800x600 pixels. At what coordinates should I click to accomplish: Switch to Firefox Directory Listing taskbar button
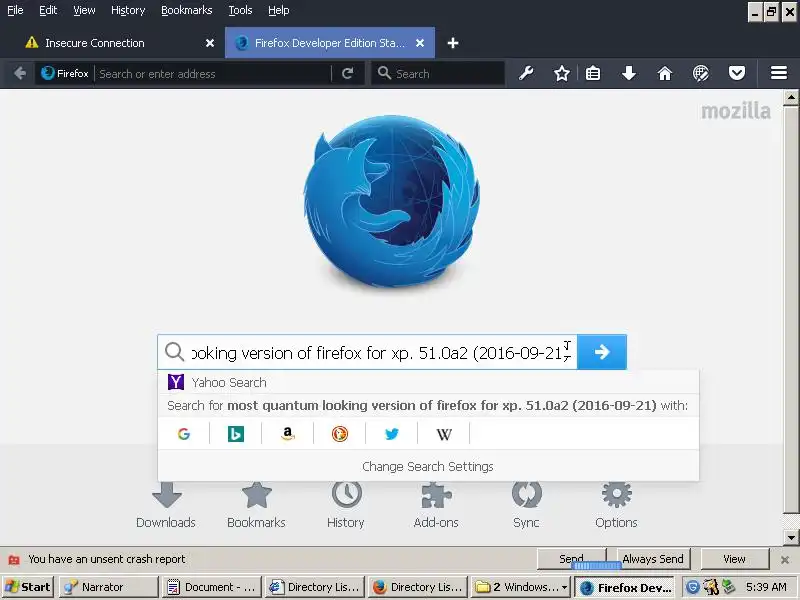point(418,587)
